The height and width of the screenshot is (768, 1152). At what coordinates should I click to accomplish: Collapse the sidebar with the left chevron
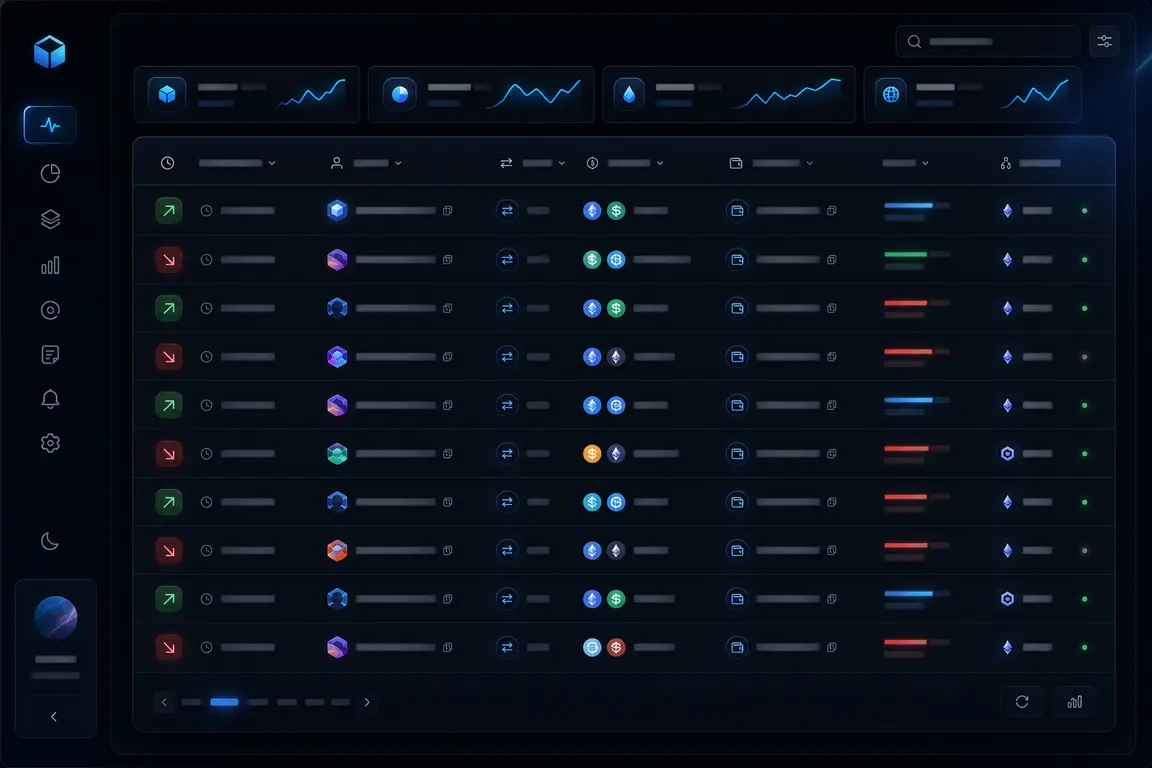54,717
